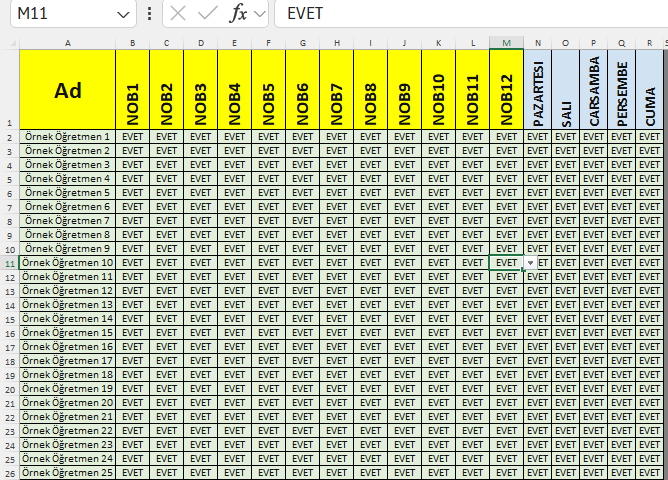Click the PERSEMBE header cell
The width and height of the screenshot is (668, 480).
(x=622, y=90)
